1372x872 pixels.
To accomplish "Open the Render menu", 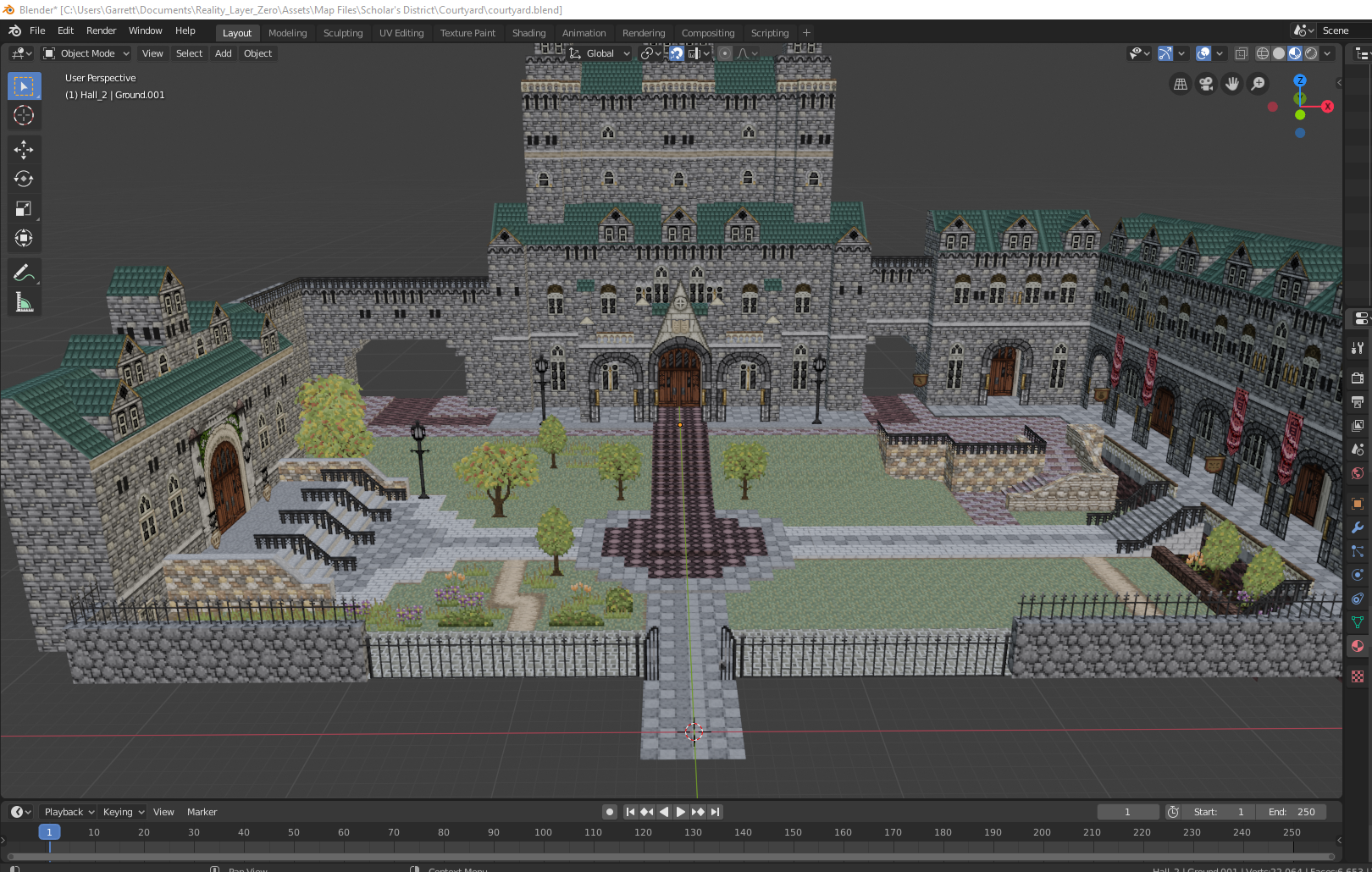I will click(101, 30).
